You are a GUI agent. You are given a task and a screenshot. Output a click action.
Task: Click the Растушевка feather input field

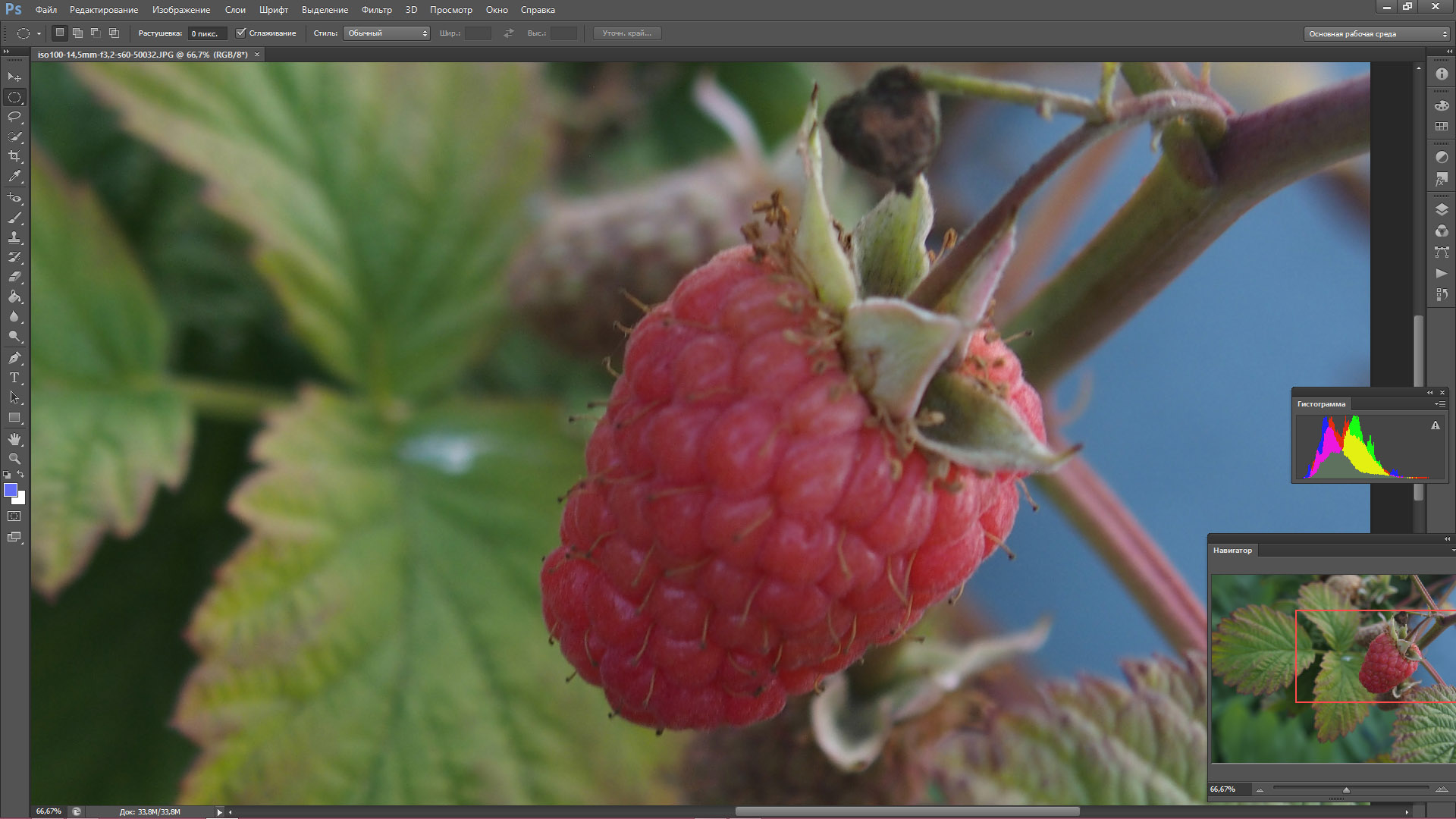[207, 33]
